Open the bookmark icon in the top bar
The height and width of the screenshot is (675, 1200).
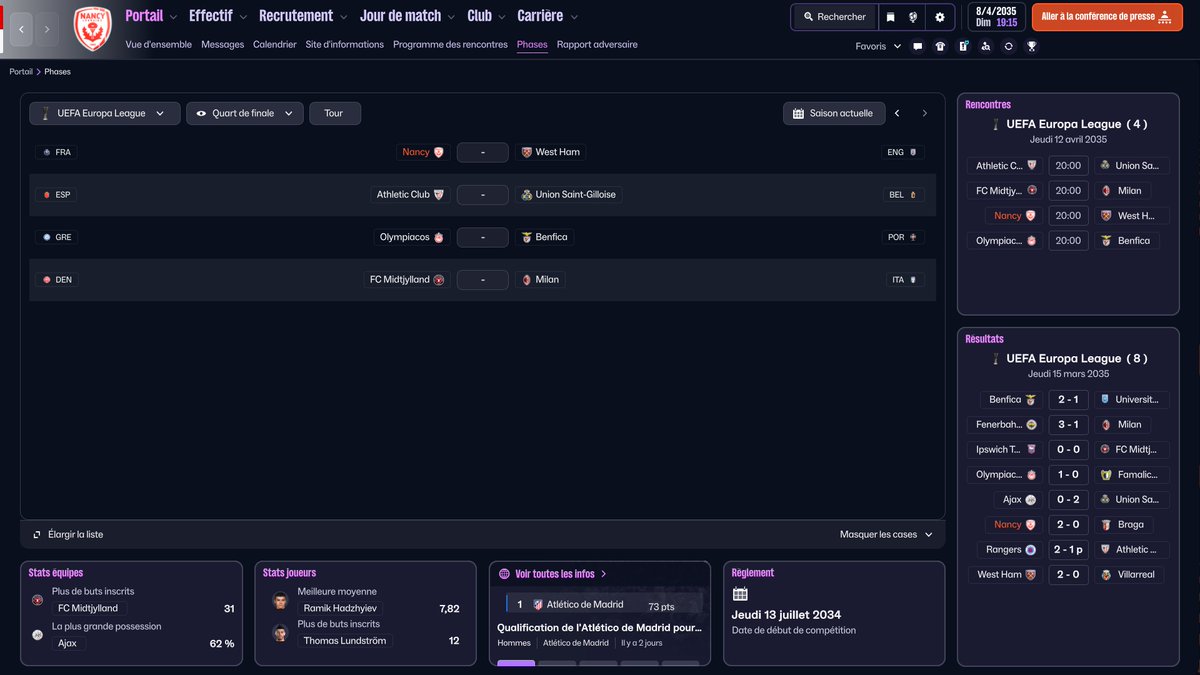pyautogui.click(x=890, y=17)
